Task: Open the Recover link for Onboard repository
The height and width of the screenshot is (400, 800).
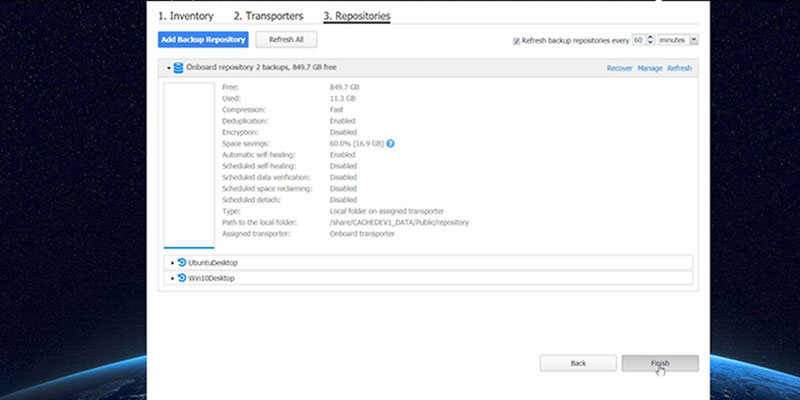Action: (x=619, y=68)
